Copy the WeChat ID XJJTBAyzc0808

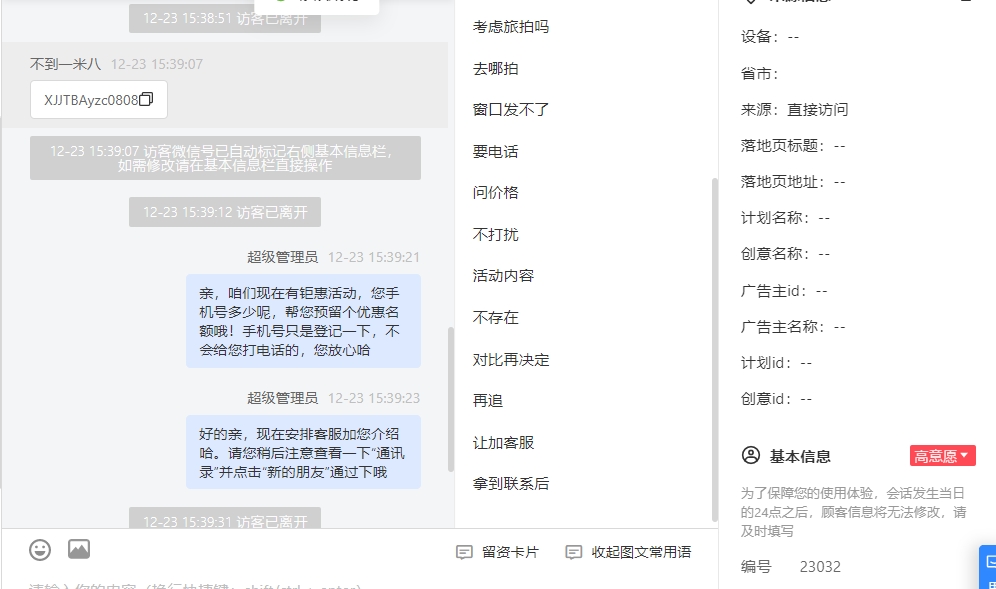point(146,99)
